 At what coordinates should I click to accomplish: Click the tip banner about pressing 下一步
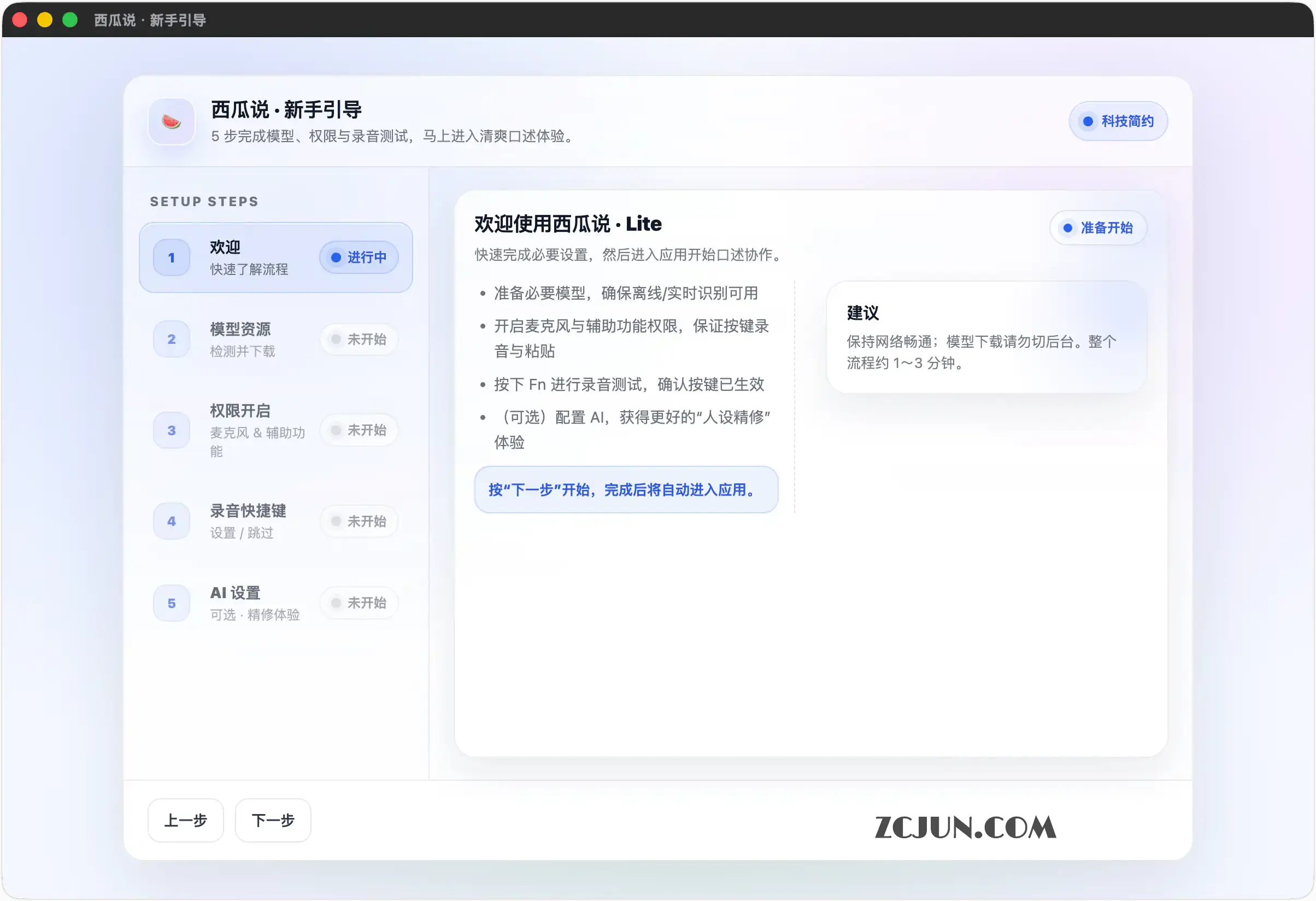click(625, 490)
